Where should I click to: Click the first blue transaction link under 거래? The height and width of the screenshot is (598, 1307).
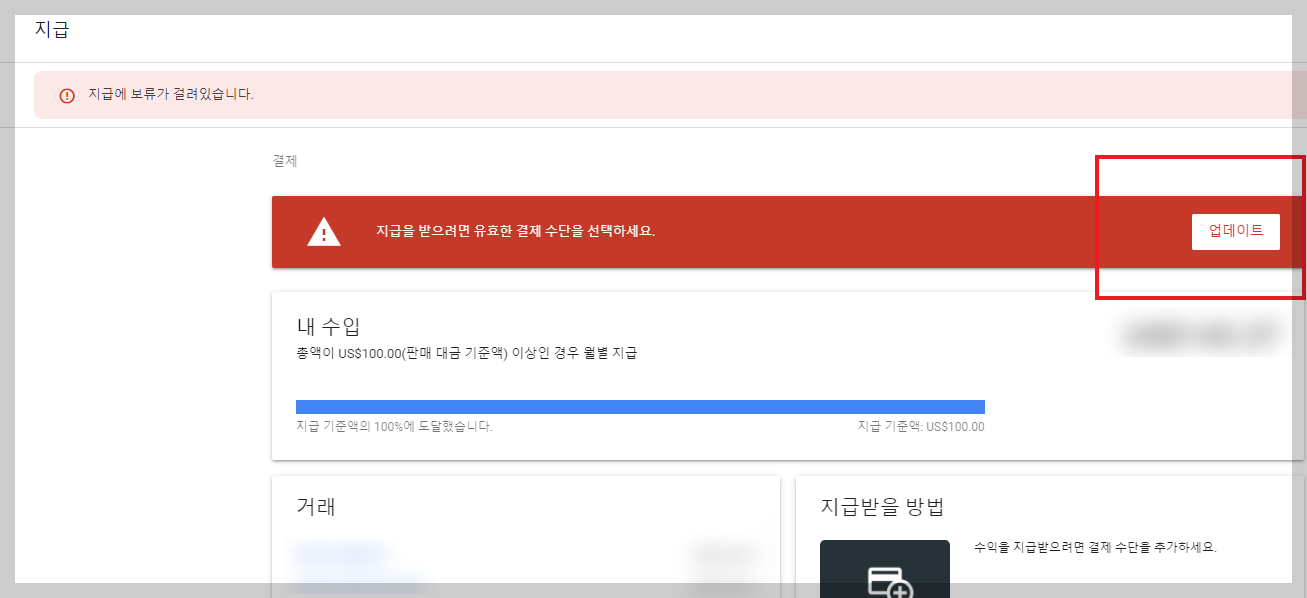(340, 549)
